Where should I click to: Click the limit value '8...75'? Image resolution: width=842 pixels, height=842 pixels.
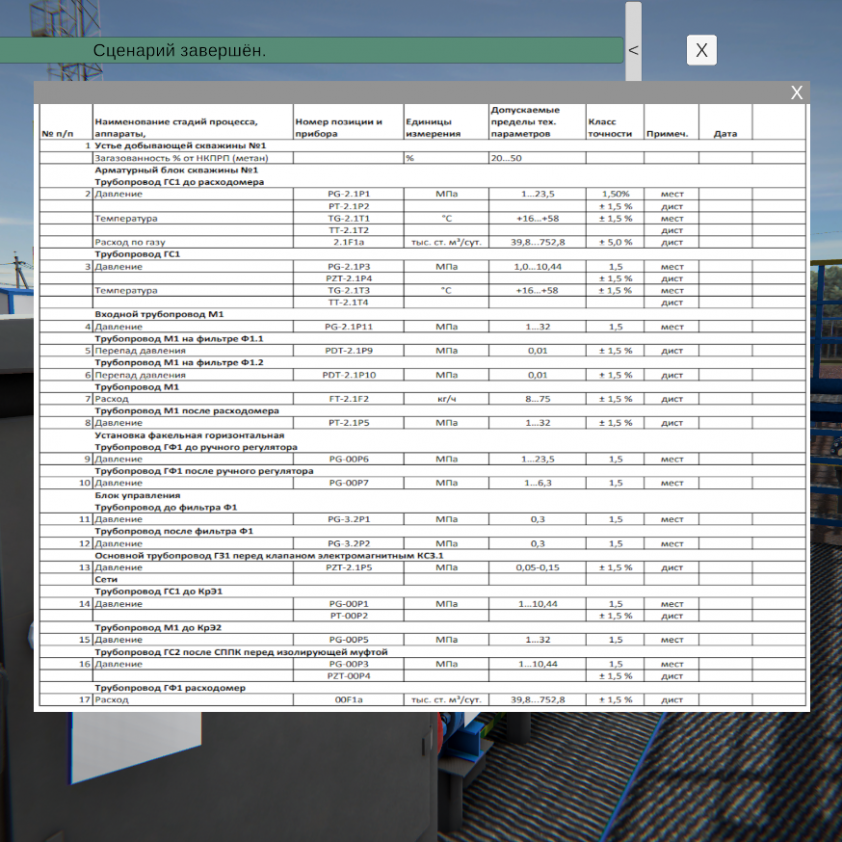pos(538,399)
